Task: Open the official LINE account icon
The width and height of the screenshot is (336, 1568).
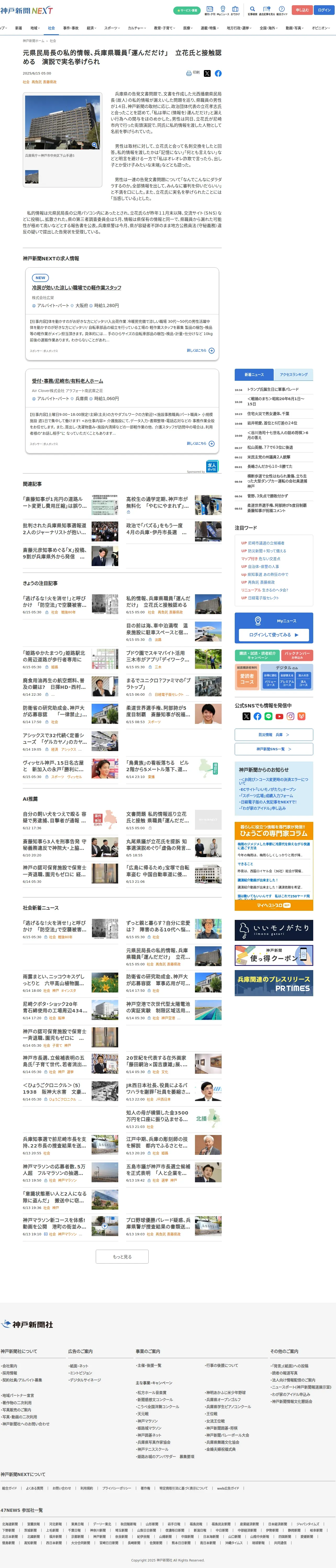Action: point(268,716)
